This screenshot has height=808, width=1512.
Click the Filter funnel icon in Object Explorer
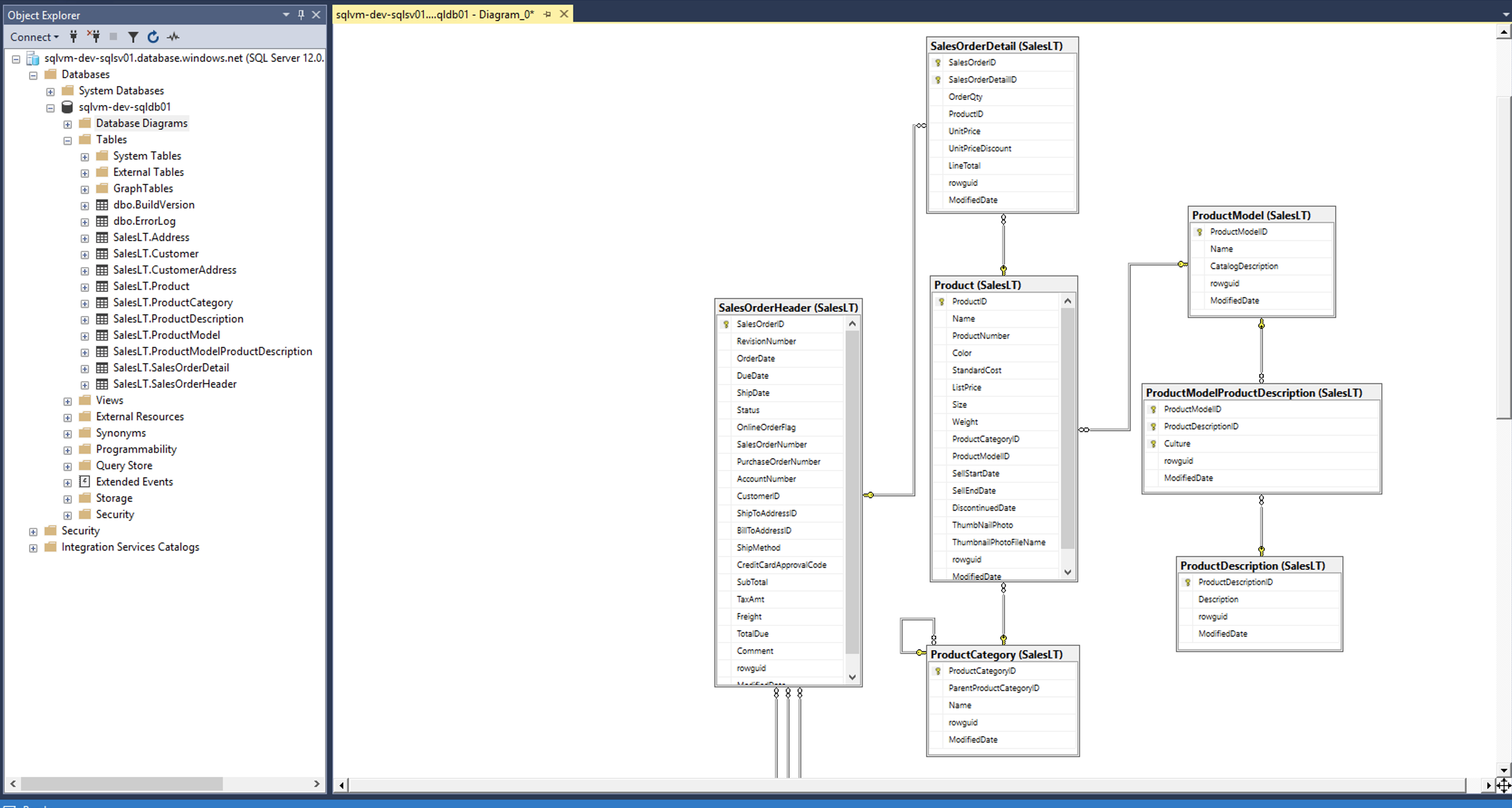[x=133, y=37]
